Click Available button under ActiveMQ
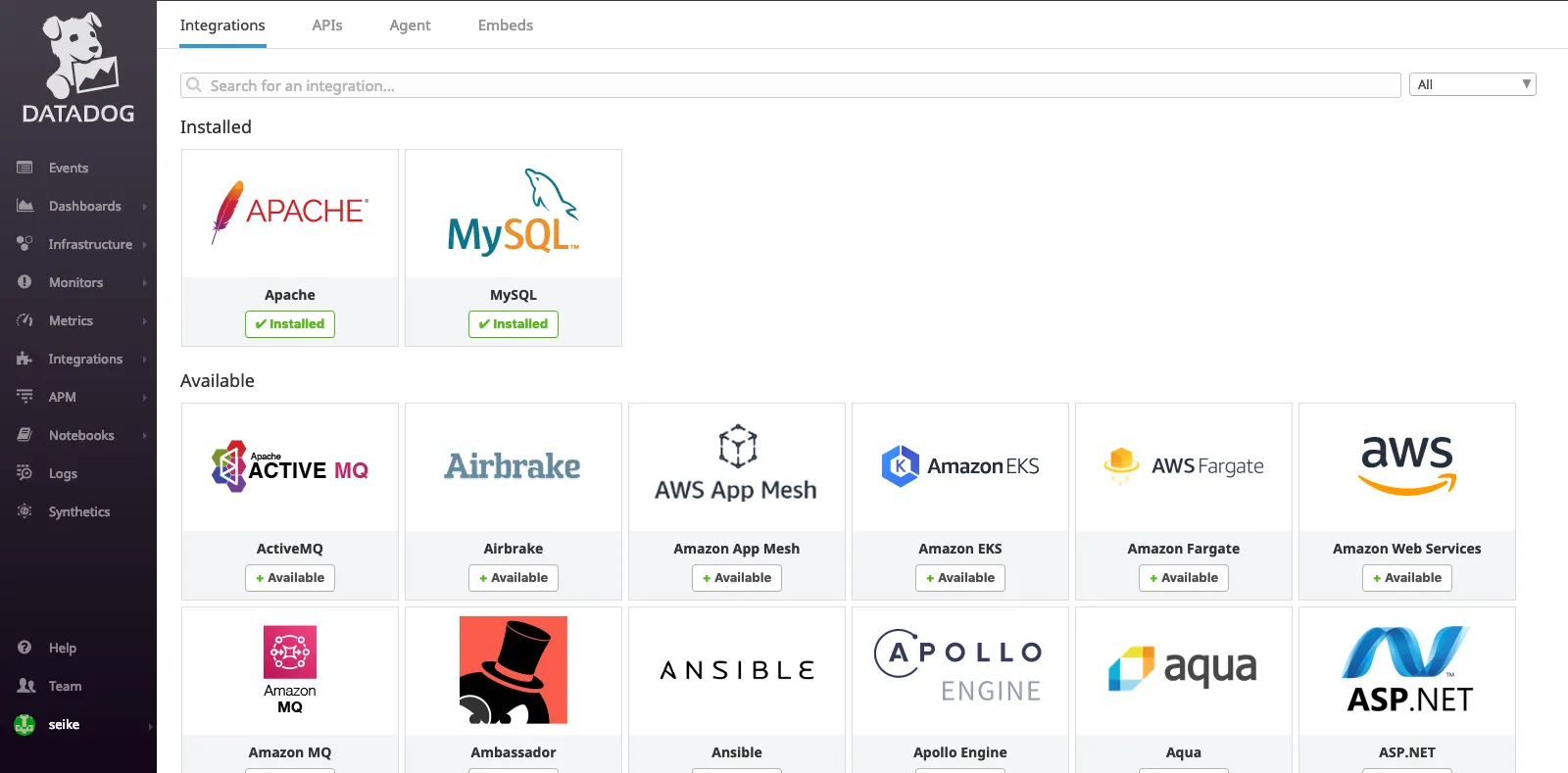Viewport: 1568px width, 773px height. pos(290,578)
